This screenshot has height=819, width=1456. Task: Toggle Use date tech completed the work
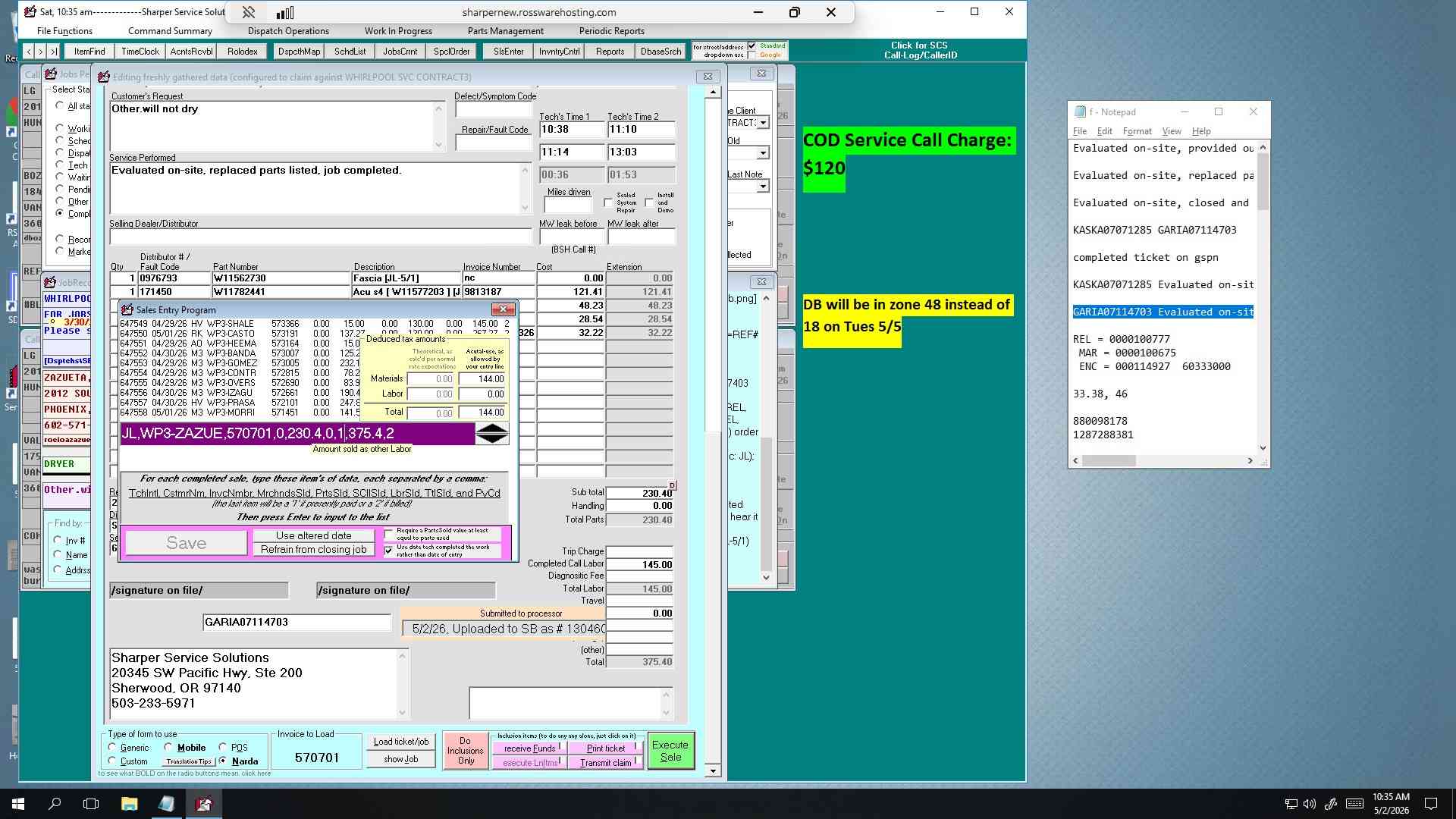pos(388,551)
